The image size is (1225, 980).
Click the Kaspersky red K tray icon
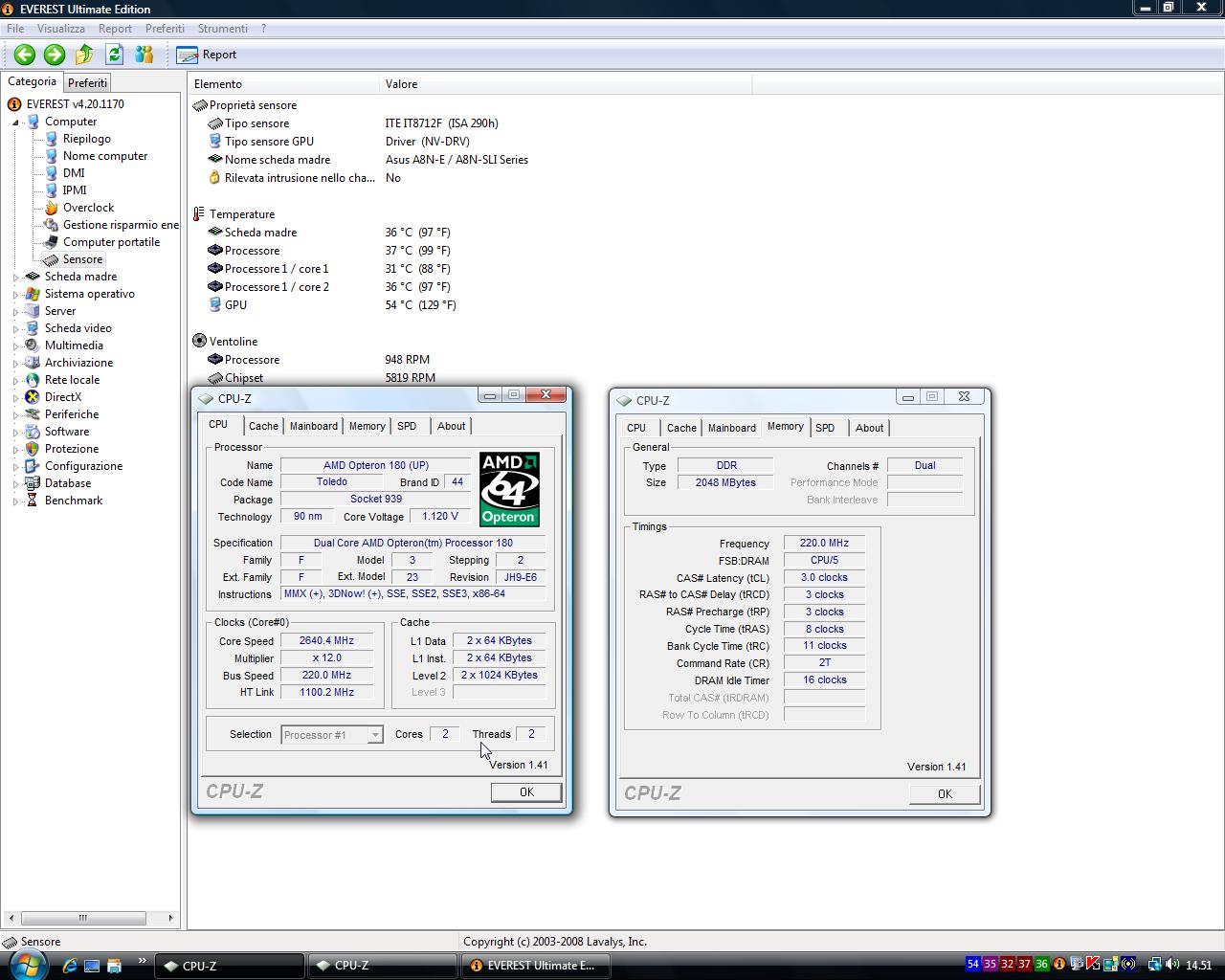tap(1093, 965)
